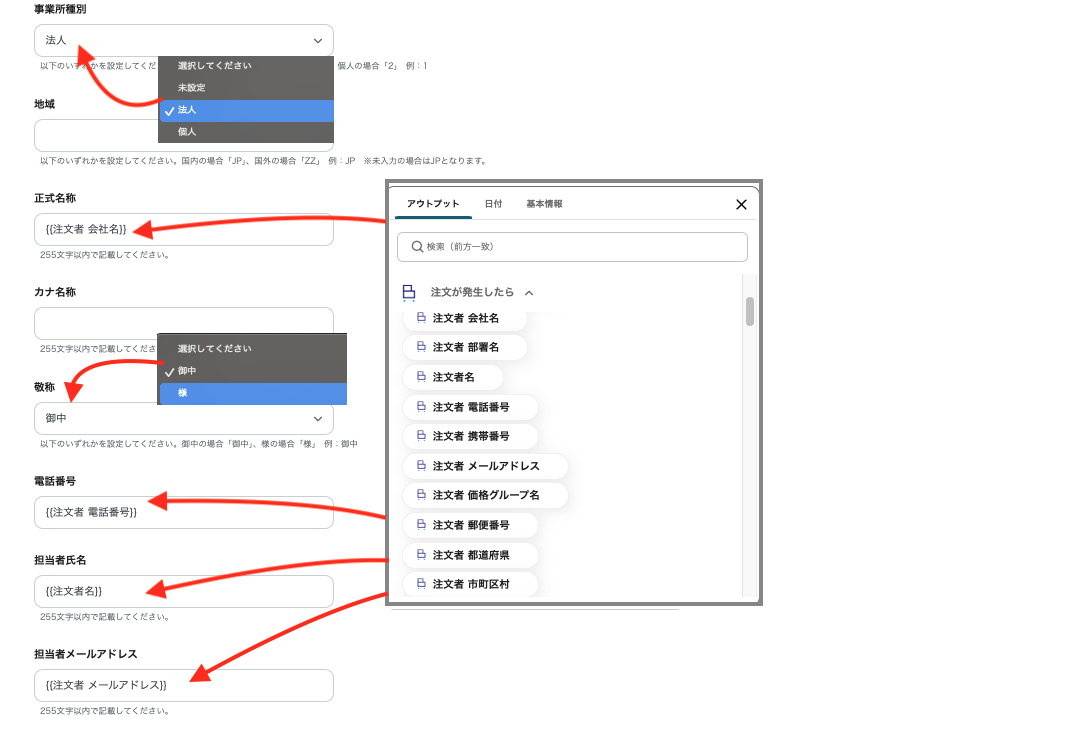Switch to the 日付 tab
The image size is (1078, 731).
(x=494, y=204)
